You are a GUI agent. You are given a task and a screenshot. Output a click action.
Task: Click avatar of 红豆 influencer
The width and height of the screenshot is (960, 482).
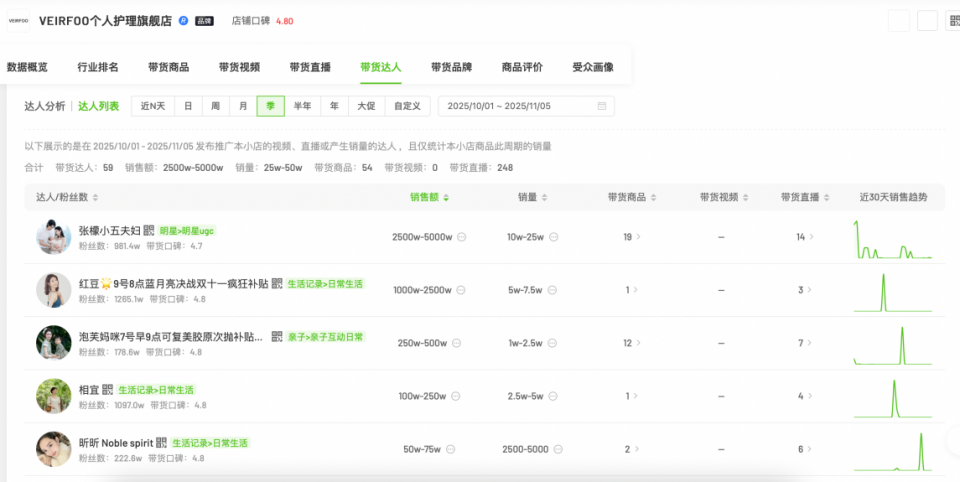pyautogui.click(x=54, y=290)
